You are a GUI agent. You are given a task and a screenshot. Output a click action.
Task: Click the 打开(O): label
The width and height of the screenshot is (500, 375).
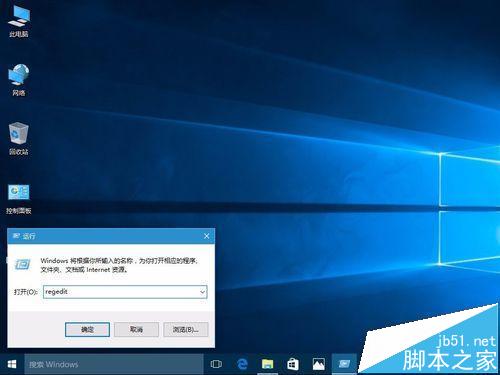[x=25, y=292]
